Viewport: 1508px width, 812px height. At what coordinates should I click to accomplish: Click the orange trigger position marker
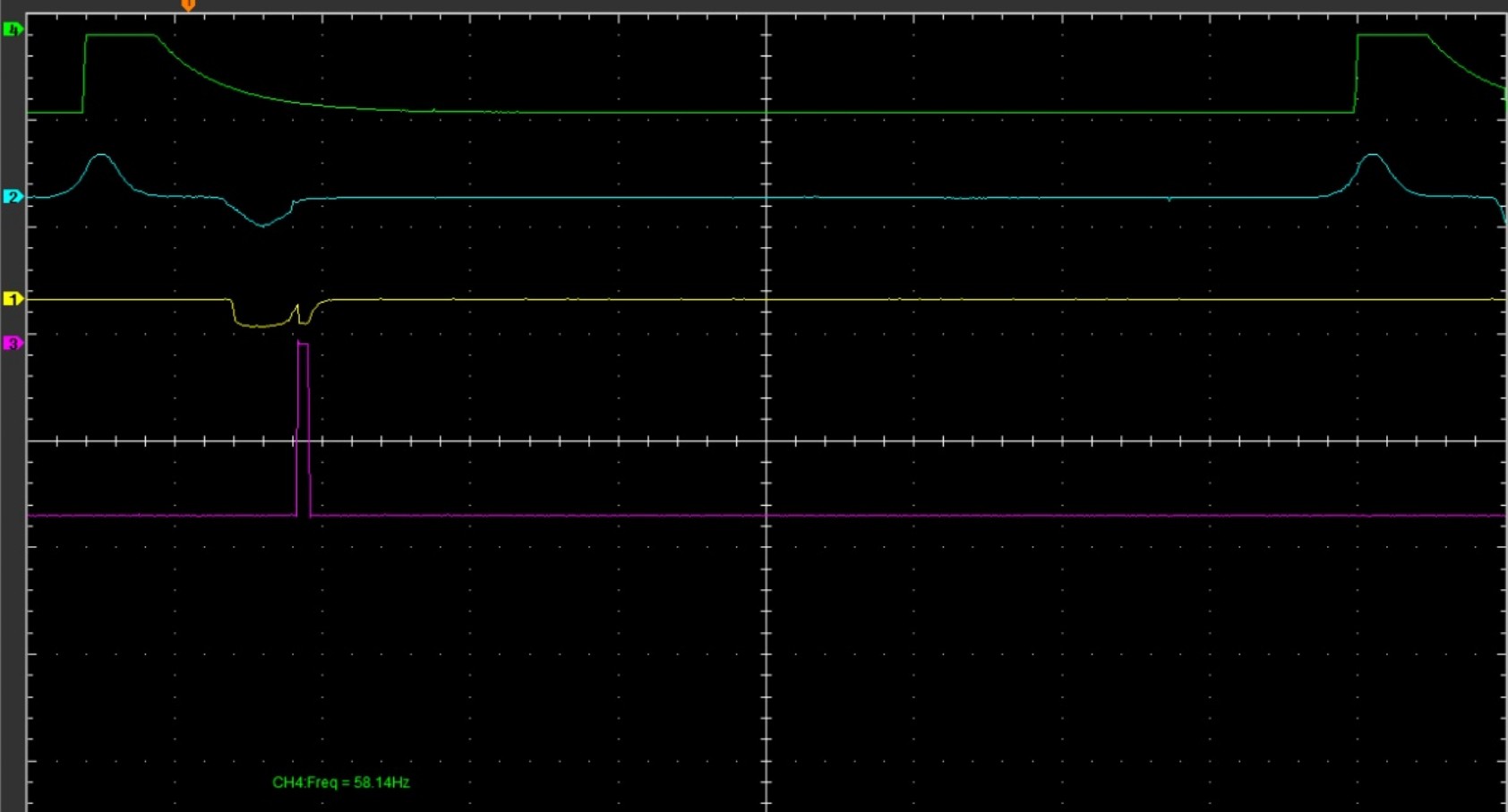click(188, 5)
